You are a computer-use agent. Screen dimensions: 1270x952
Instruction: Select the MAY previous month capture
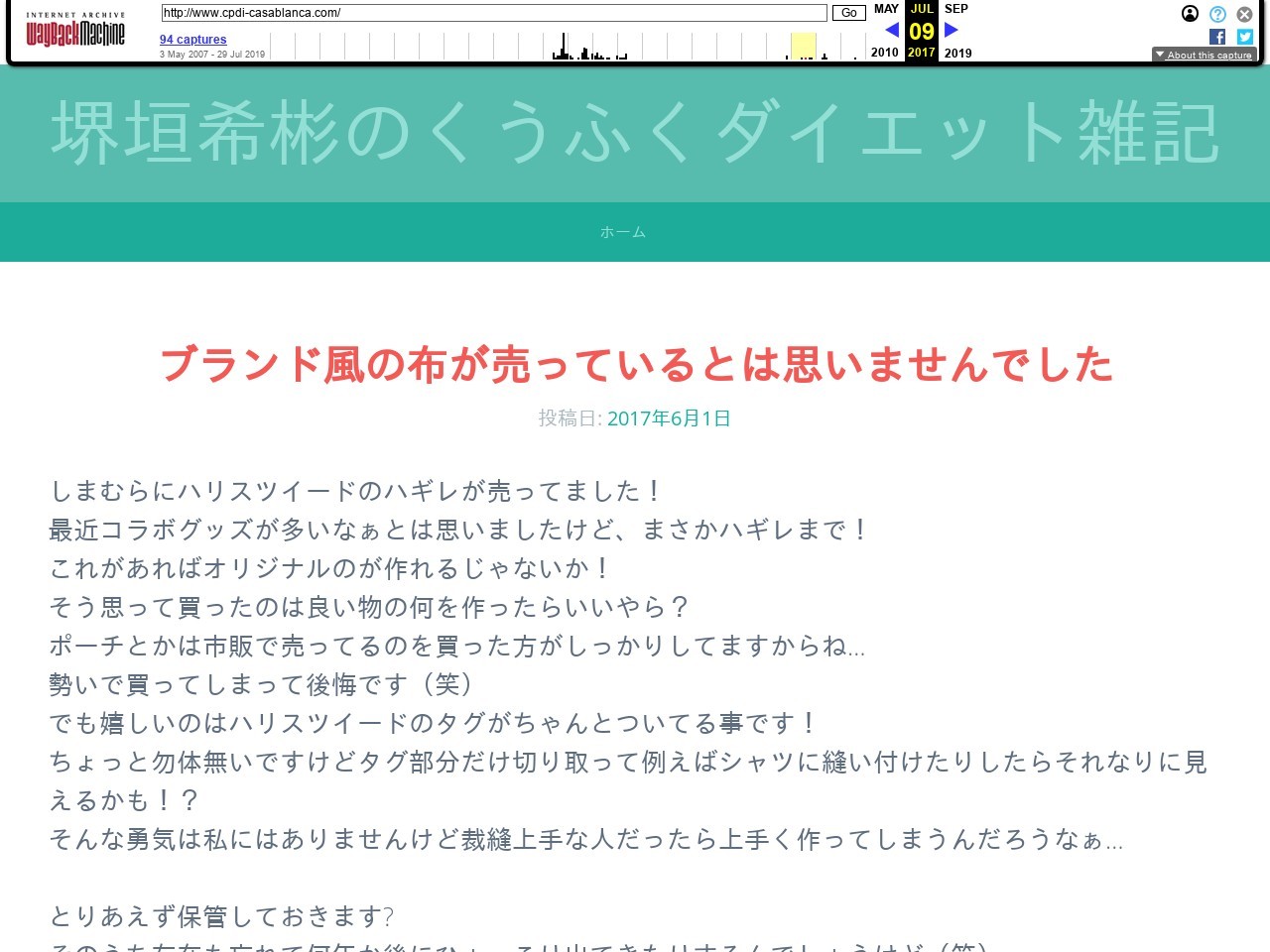coord(886,9)
